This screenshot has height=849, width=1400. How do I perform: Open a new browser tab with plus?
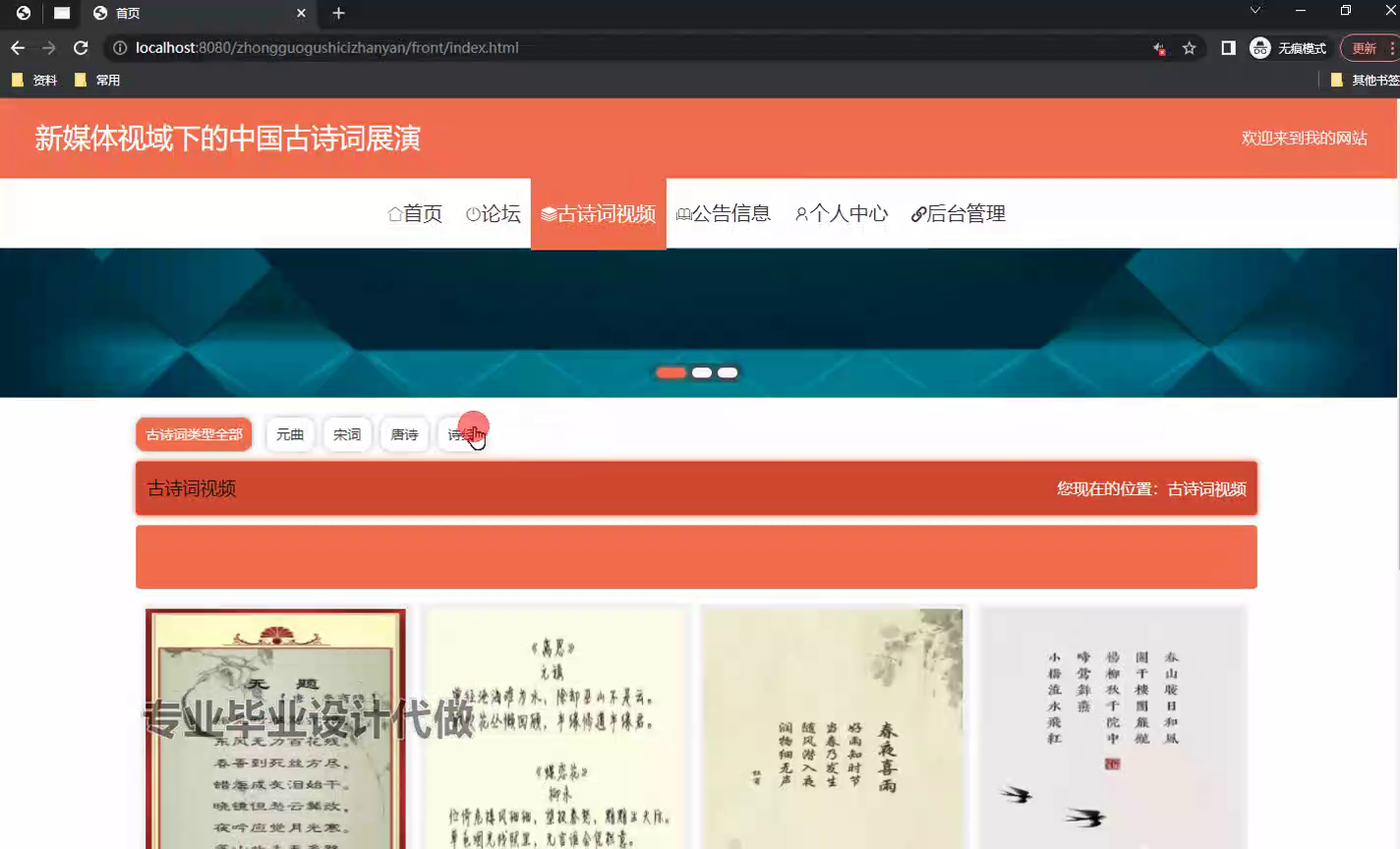point(338,13)
